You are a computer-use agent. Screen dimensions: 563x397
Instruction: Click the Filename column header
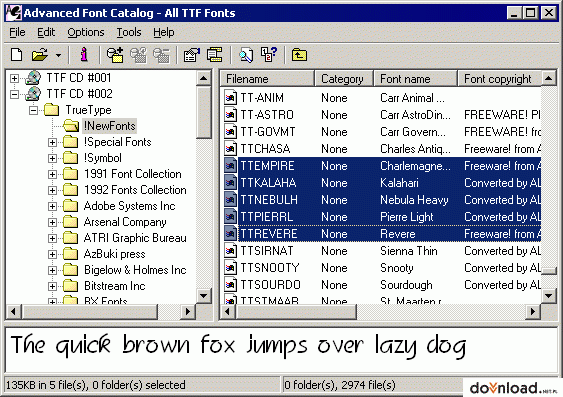pos(267,79)
